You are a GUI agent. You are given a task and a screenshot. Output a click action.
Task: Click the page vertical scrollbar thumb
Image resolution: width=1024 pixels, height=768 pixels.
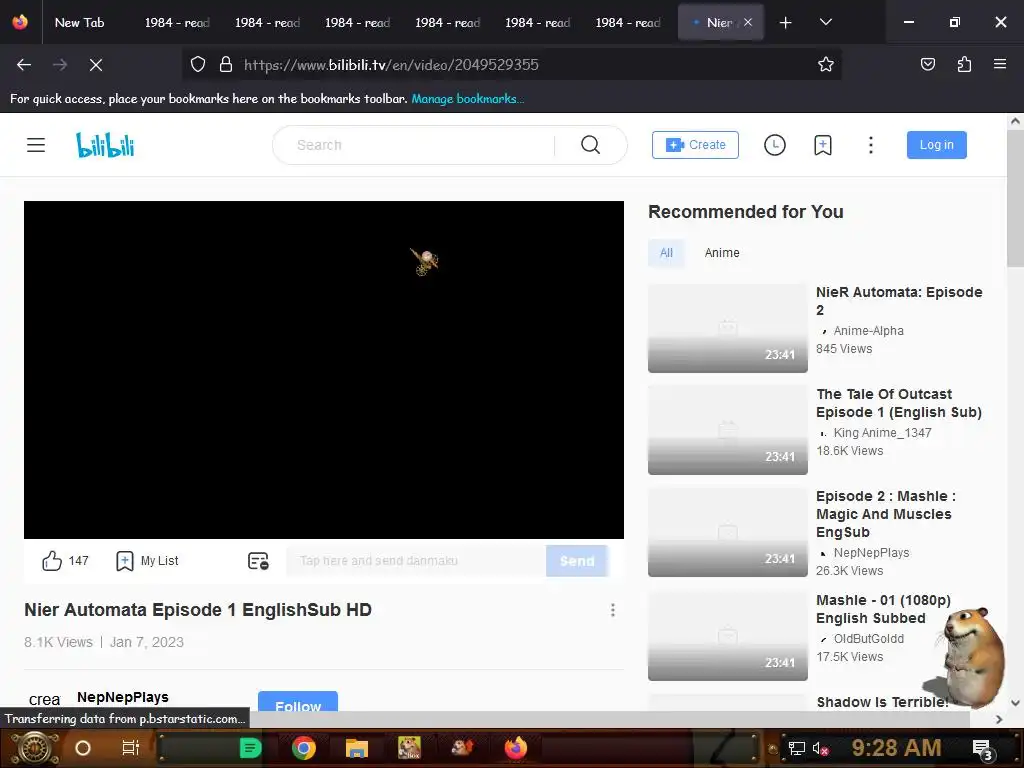point(1015,199)
